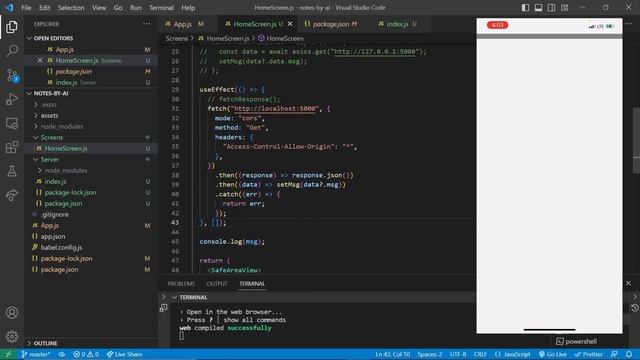Click the feedback icon in status bar
The height and width of the screenshot is (360, 640).
point(614,354)
